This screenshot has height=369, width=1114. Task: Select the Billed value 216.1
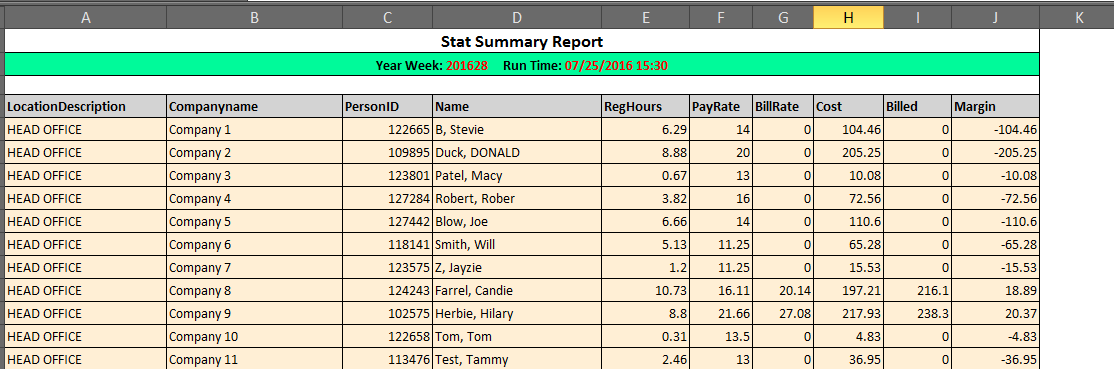coord(917,291)
